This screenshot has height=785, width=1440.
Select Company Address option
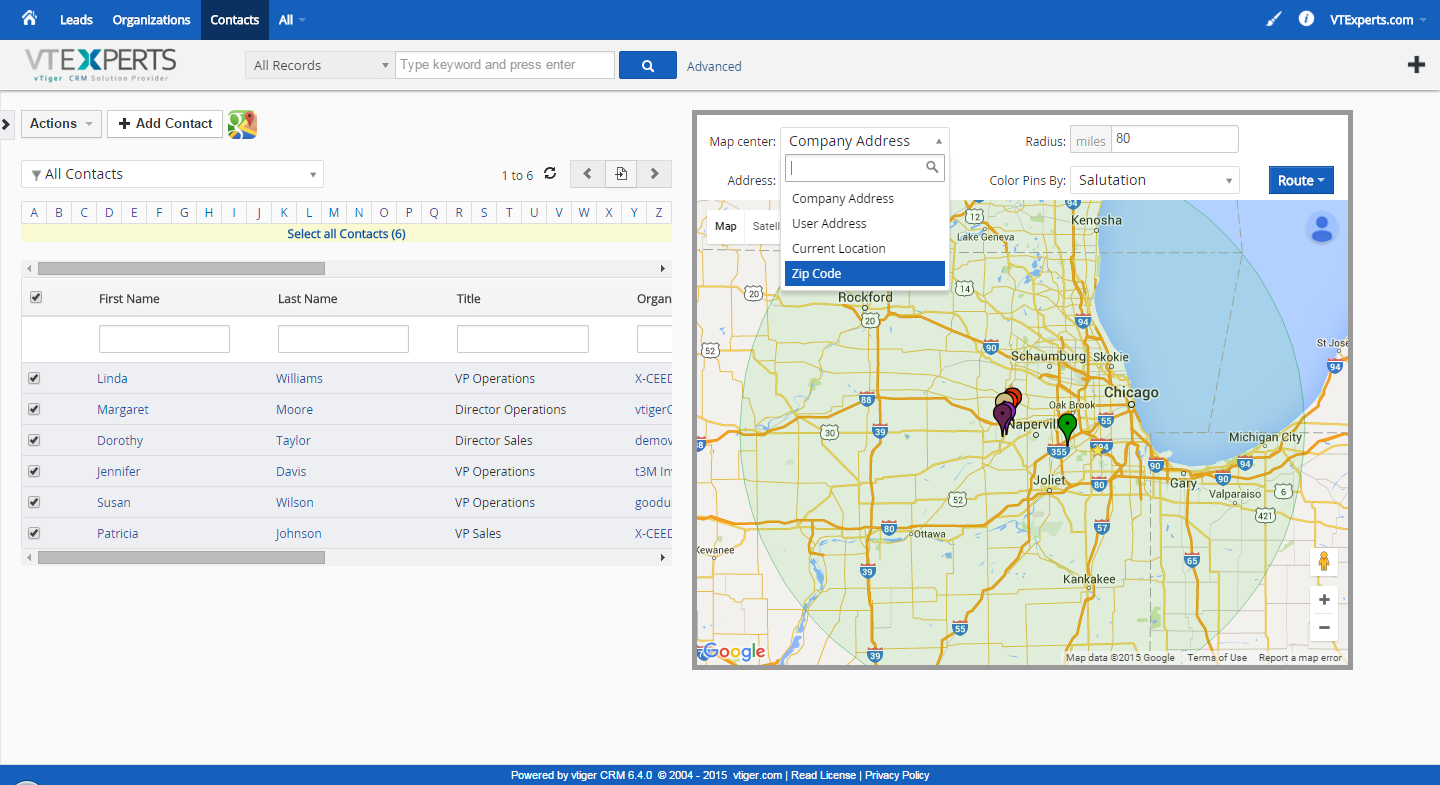(865, 199)
